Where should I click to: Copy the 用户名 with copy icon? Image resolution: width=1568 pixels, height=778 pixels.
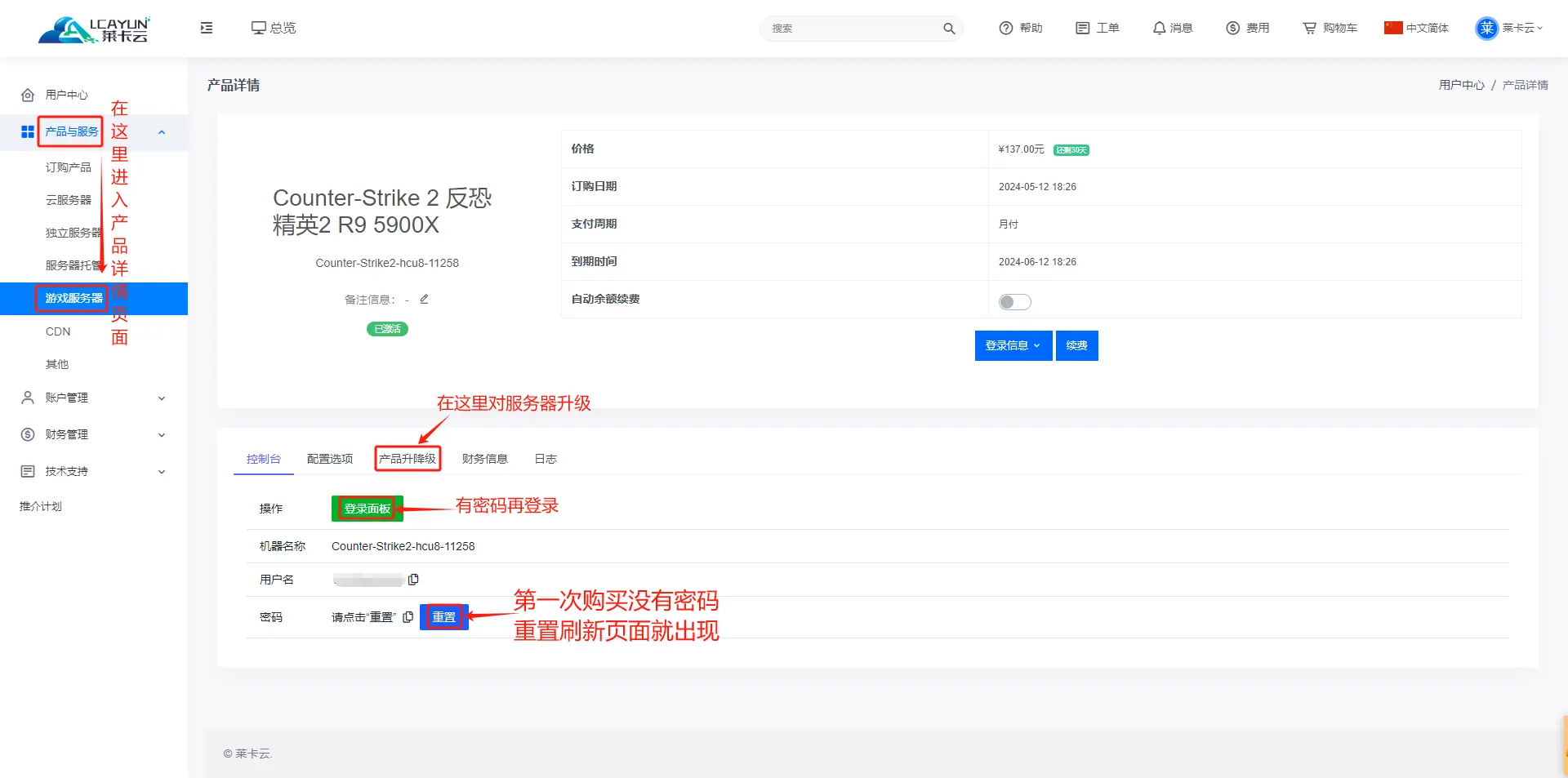pyautogui.click(x=413, y=580)
